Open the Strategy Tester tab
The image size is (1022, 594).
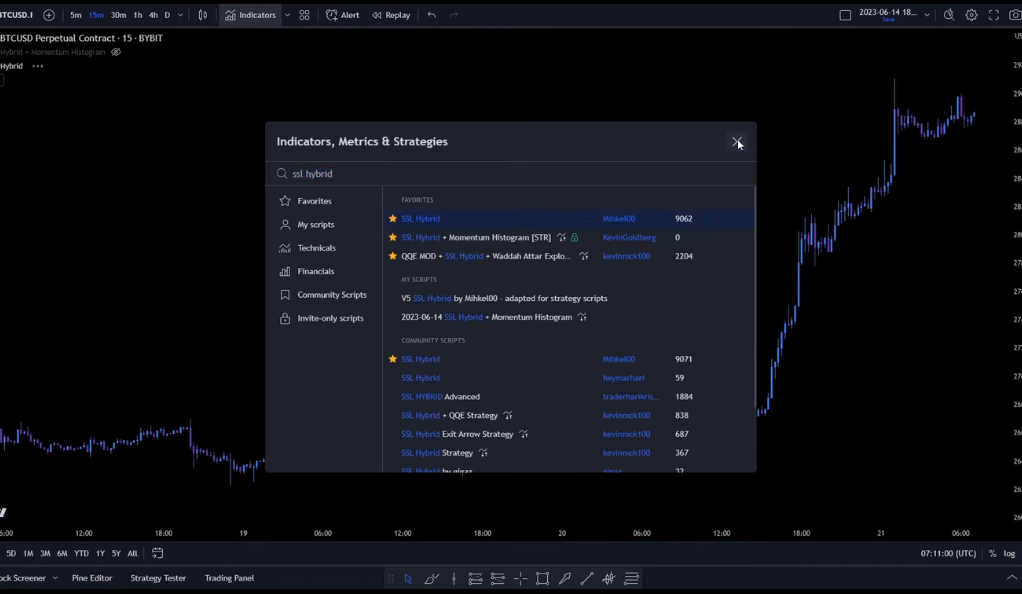[x=158, y=578]
